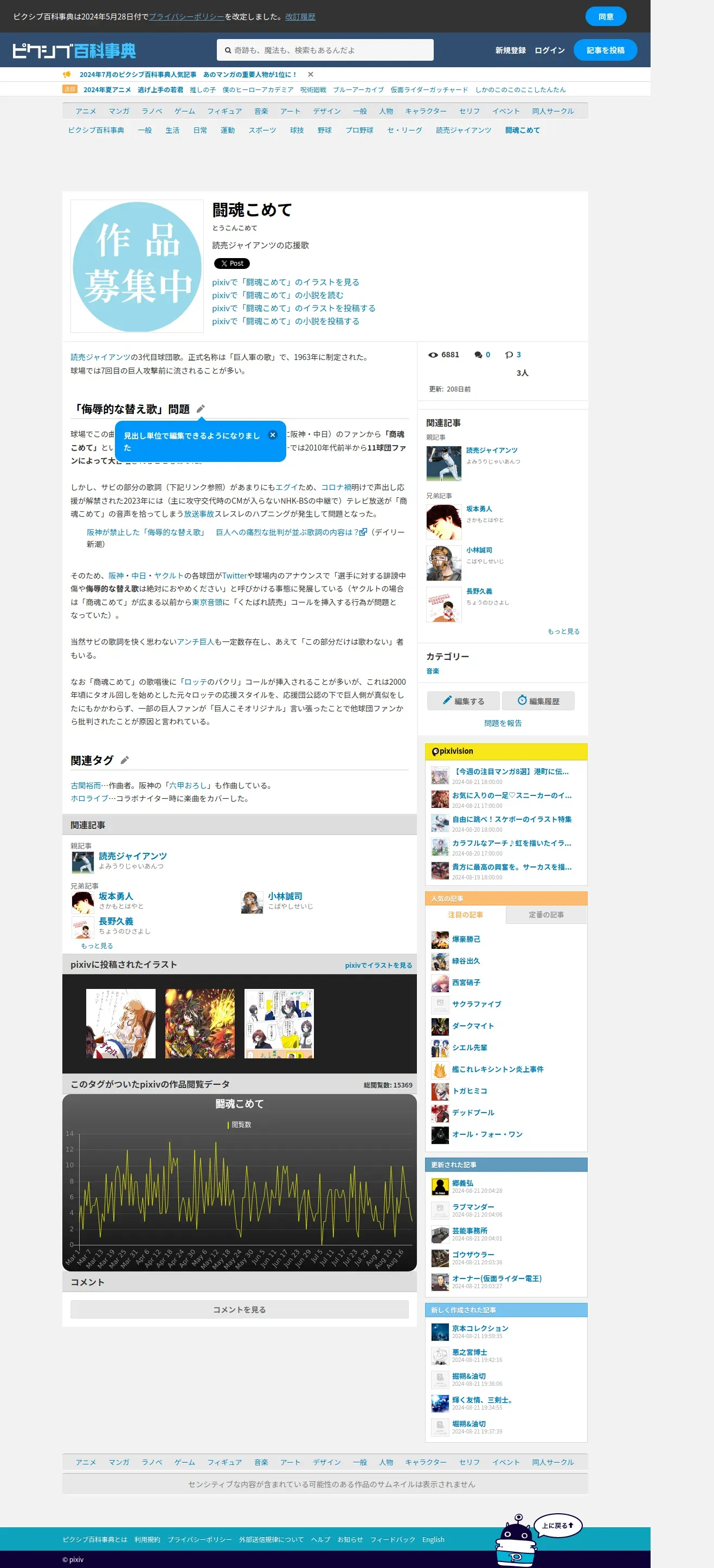This screenshot has height=1568, width=714.
Task: Close the monthly popular articles banner
Action: coord(311,74)
